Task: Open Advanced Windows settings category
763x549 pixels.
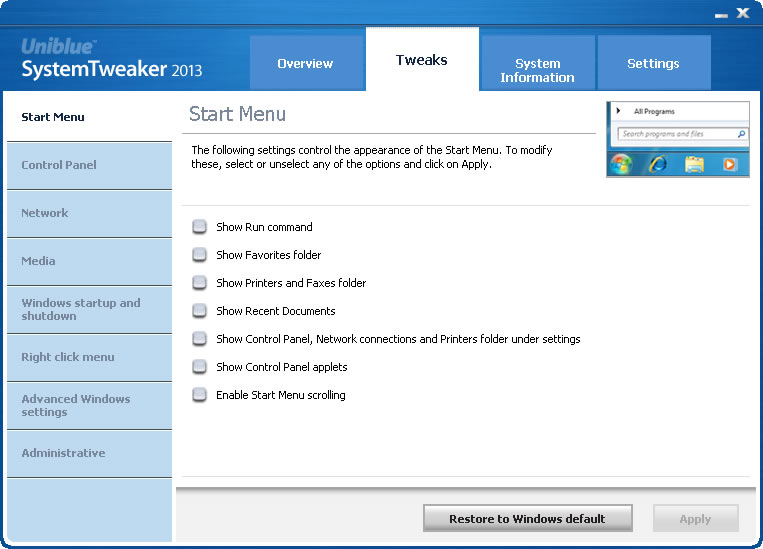Action: (x=90, y=405)
